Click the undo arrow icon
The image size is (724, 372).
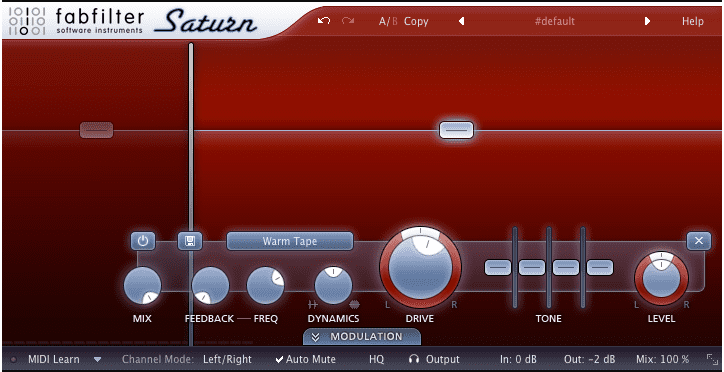[x=324, y=21]
